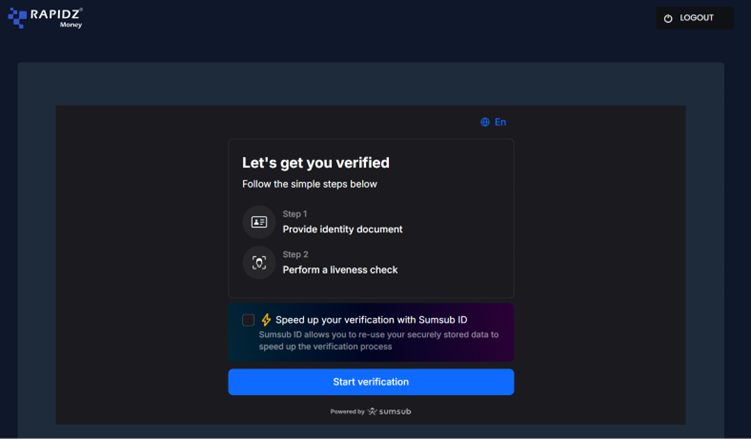
Task: Click the Rapidz Money logo
Action: pos(46,18)
